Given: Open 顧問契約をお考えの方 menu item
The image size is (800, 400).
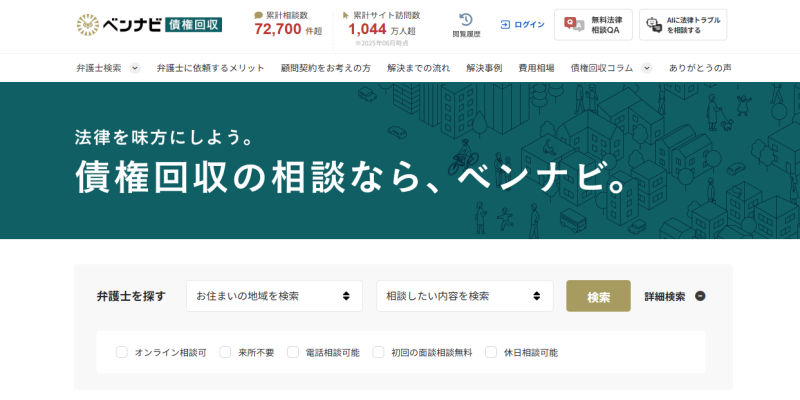Looking at the screenshot, I should coord(326,68).
